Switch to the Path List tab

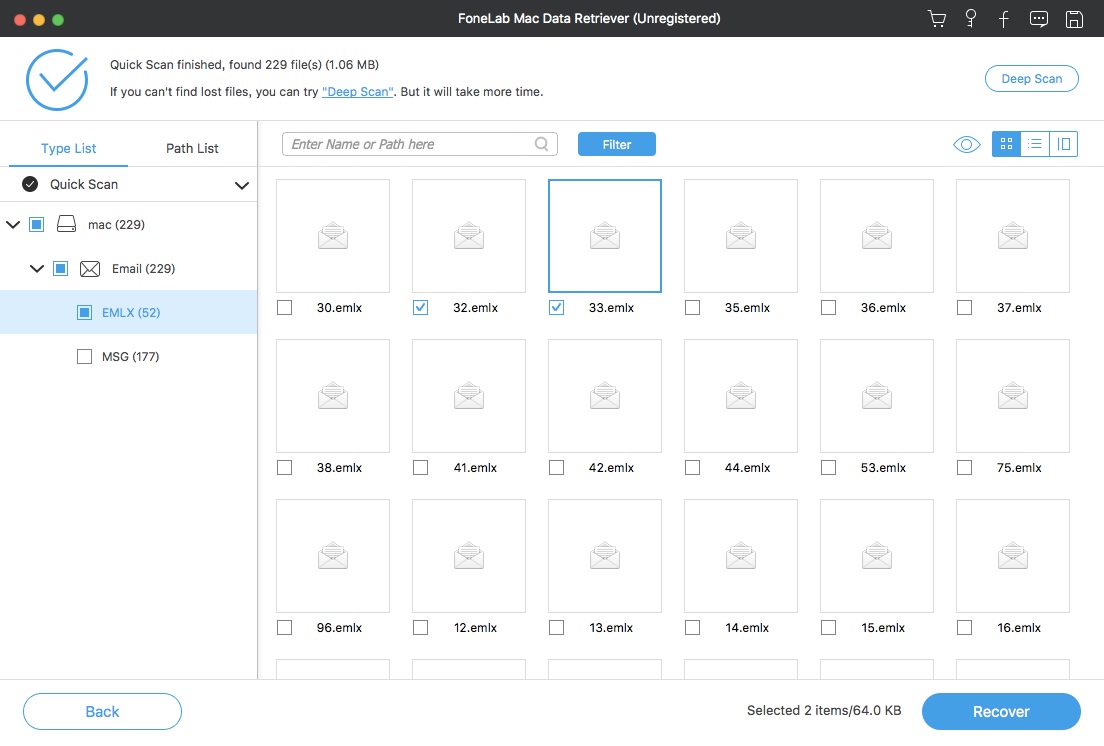(x=192, y=148)
